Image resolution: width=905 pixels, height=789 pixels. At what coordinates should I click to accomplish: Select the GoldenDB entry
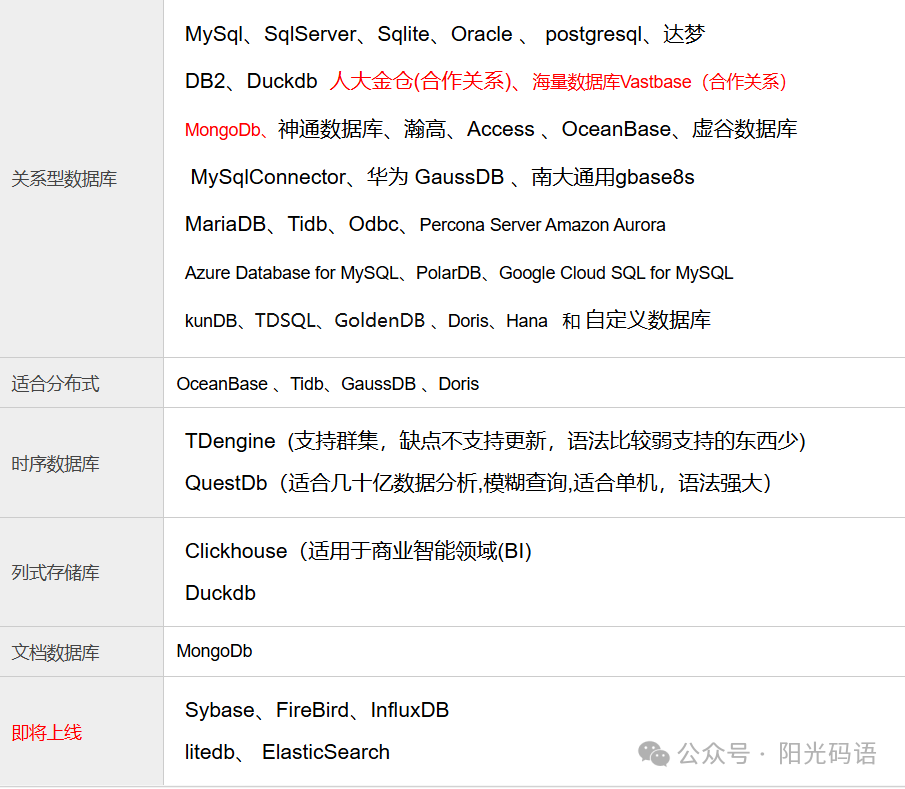380,320
